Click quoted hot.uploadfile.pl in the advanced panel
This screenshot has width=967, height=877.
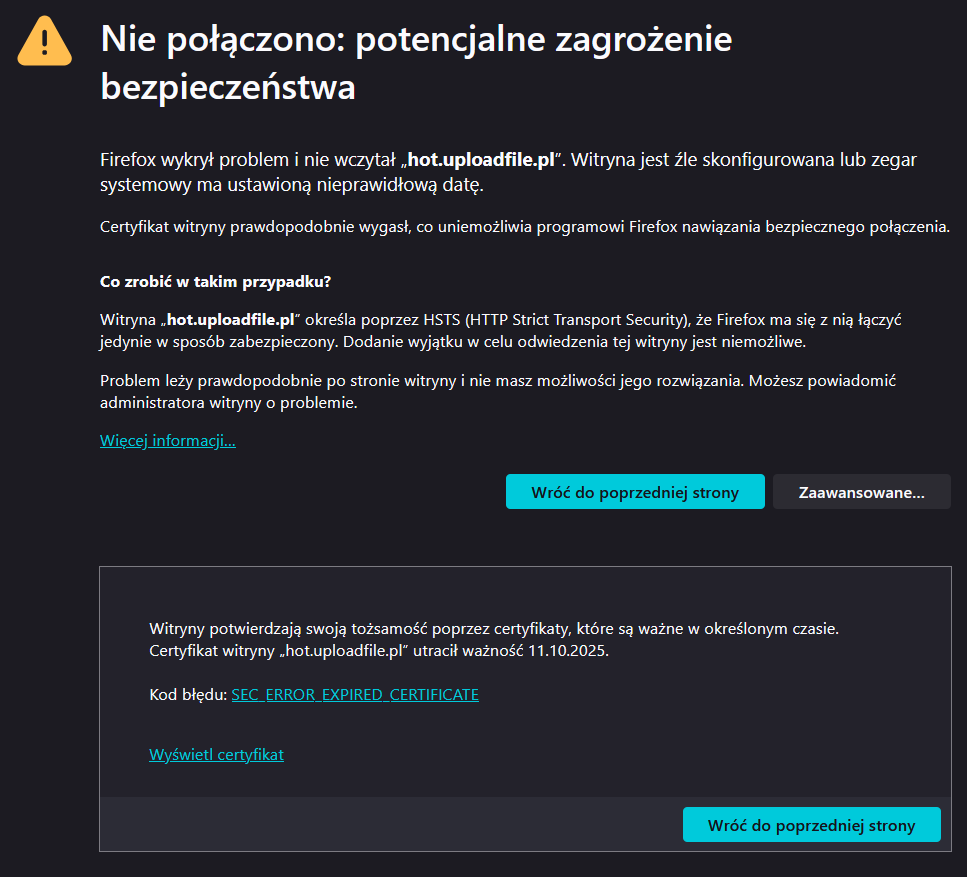344,650
